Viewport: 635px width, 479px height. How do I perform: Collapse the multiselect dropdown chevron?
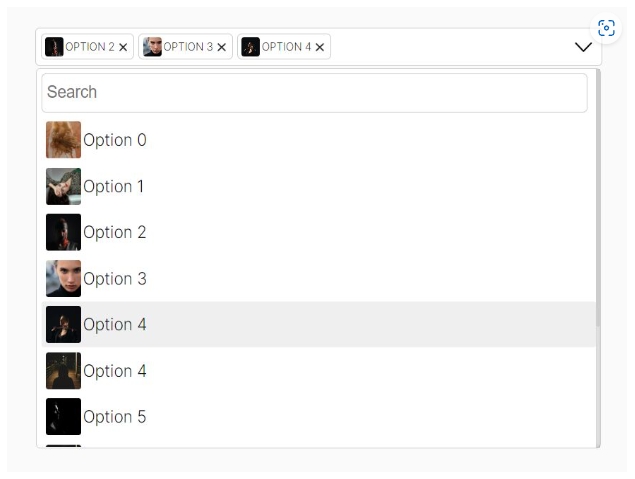pos(583,47)
